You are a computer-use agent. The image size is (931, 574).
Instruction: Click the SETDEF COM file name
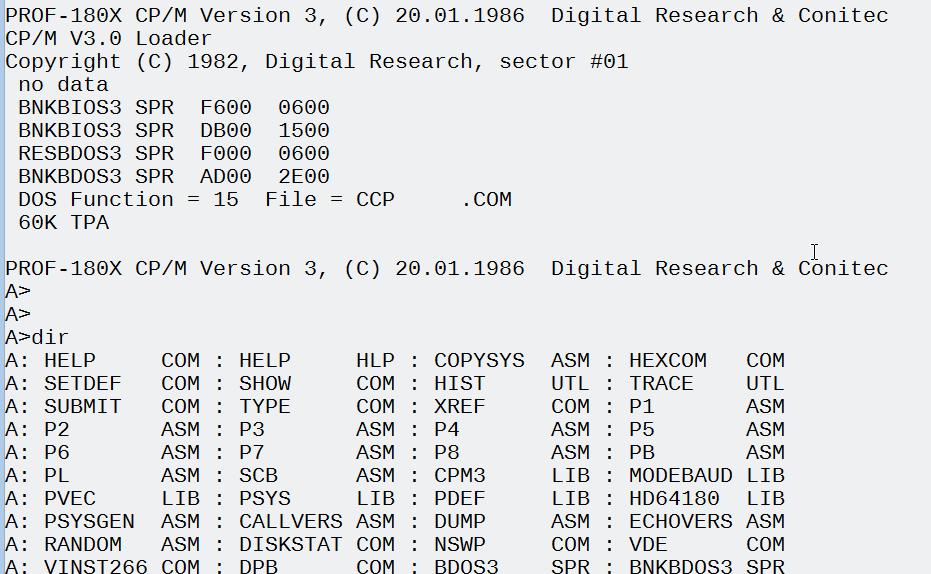(121, 384)
